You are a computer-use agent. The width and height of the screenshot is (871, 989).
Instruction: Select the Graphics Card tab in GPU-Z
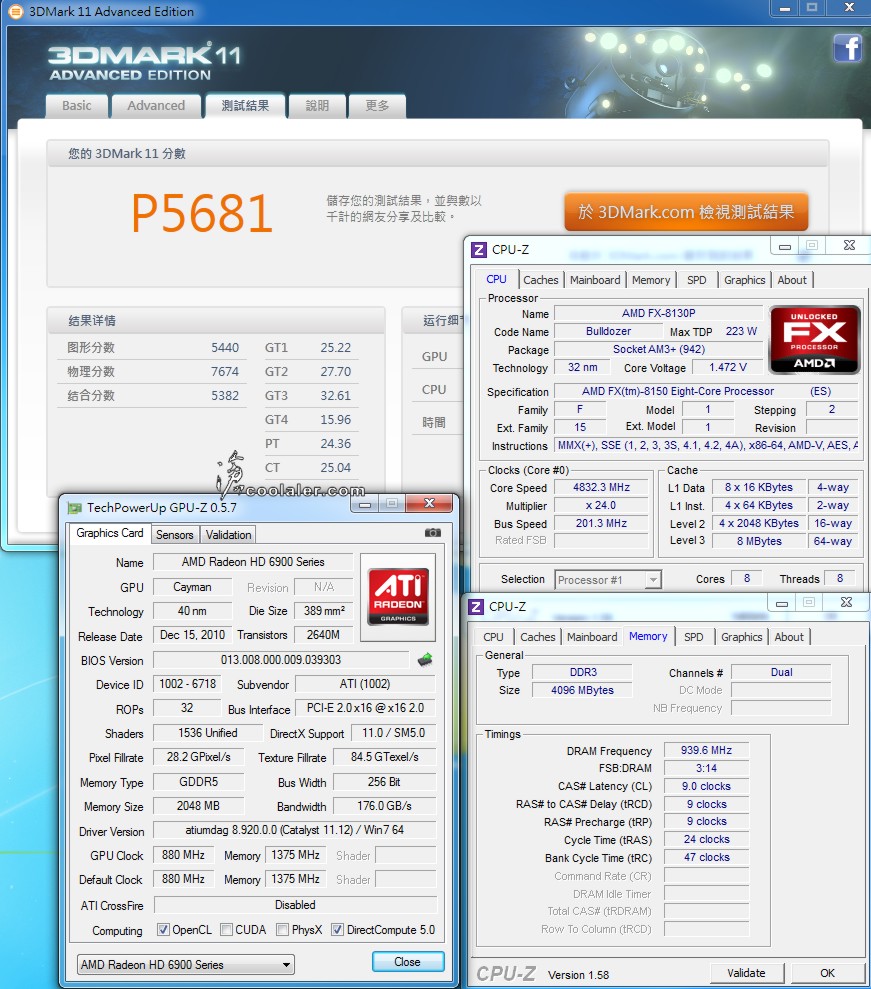pos(110,533)
